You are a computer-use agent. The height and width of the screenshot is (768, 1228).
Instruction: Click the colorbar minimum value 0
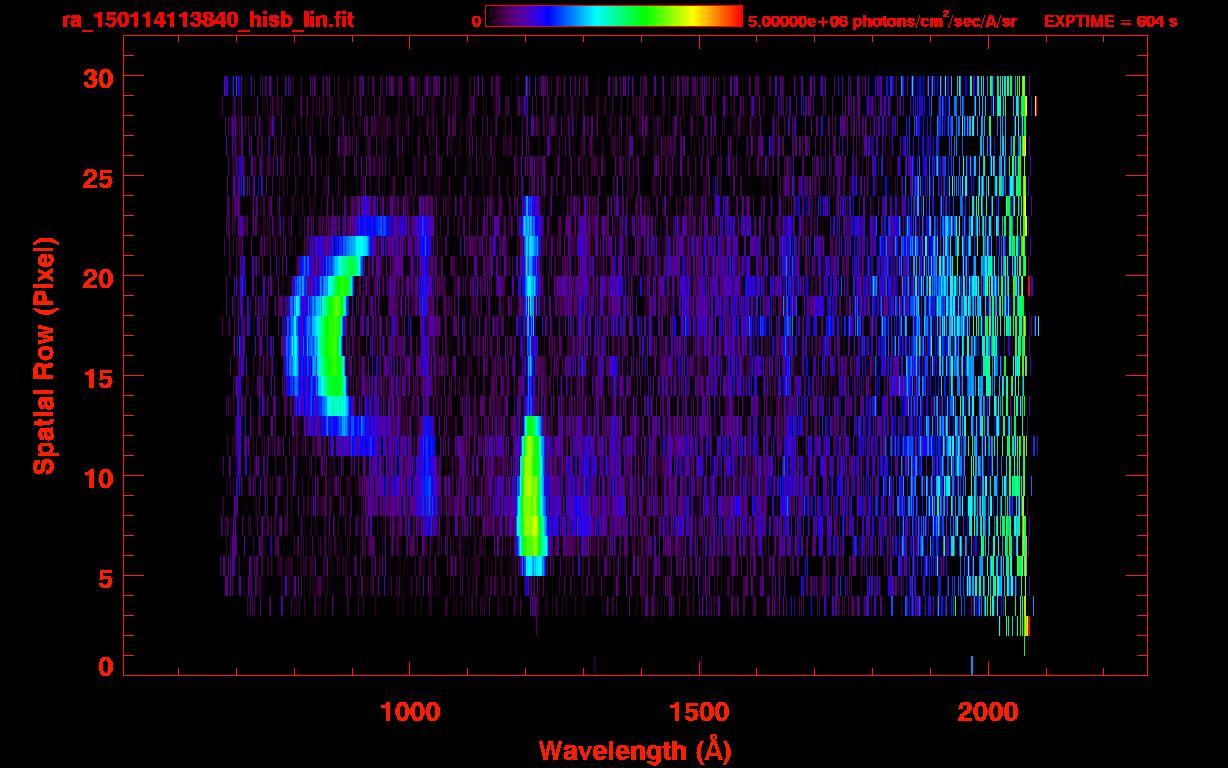coord(476,21)
